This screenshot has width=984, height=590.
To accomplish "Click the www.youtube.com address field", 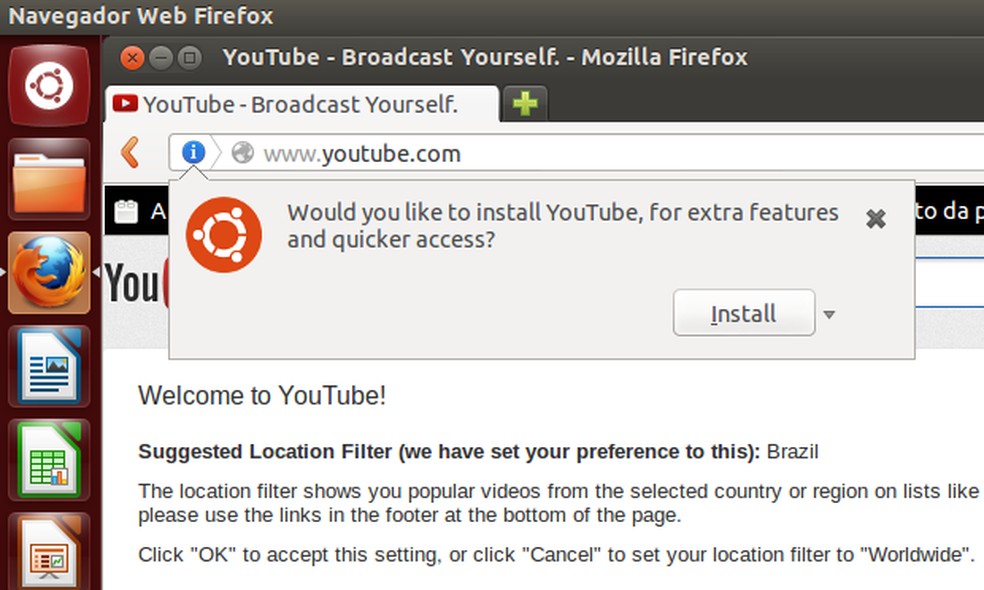I will (x=600, y=153).
